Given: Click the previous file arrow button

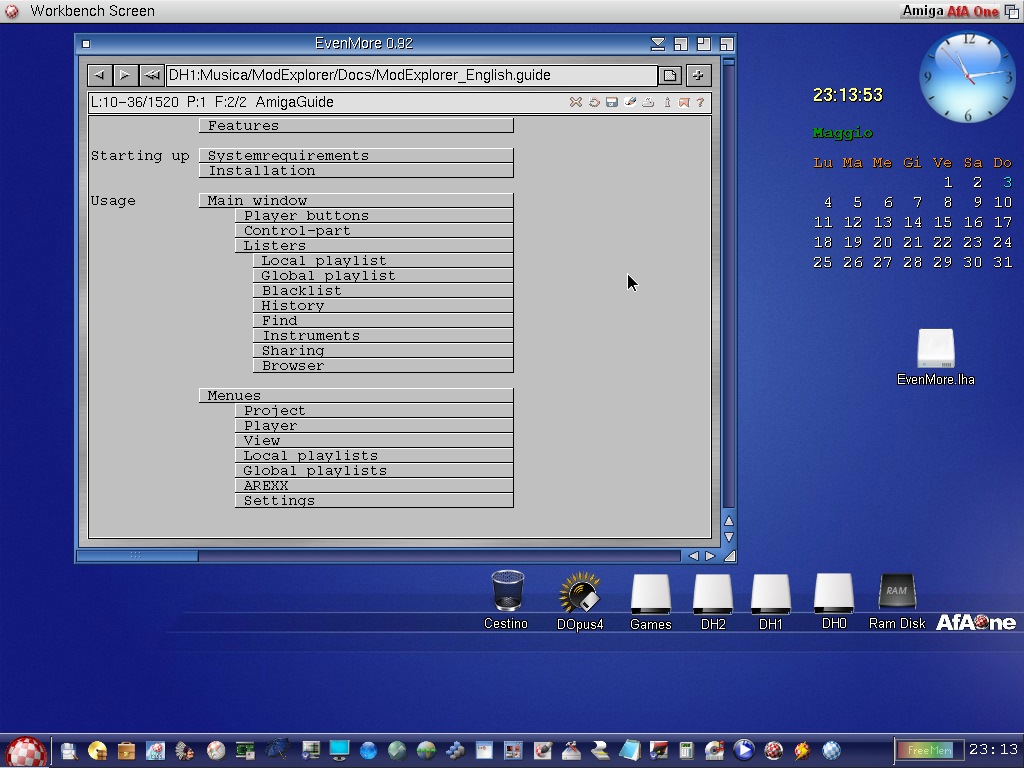Looking at the screenshot, I should [x=99, y=75].
